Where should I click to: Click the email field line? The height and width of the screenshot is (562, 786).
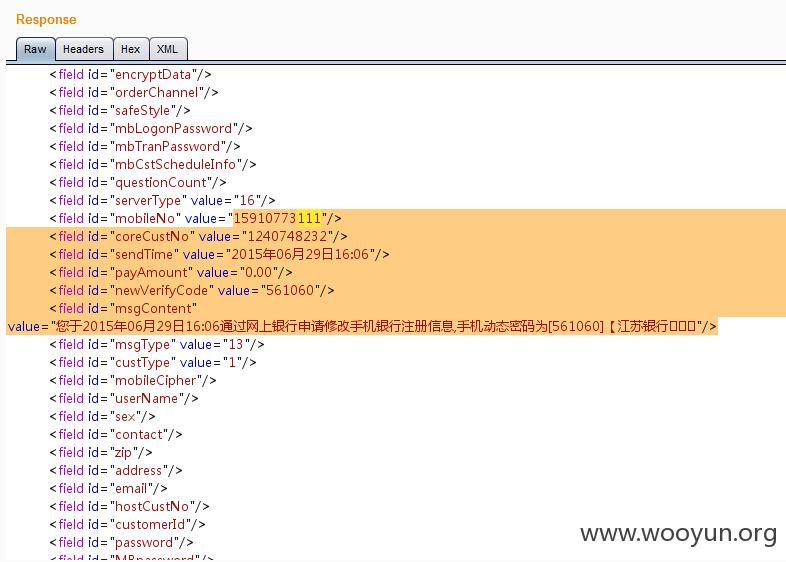tap(108, 489)
